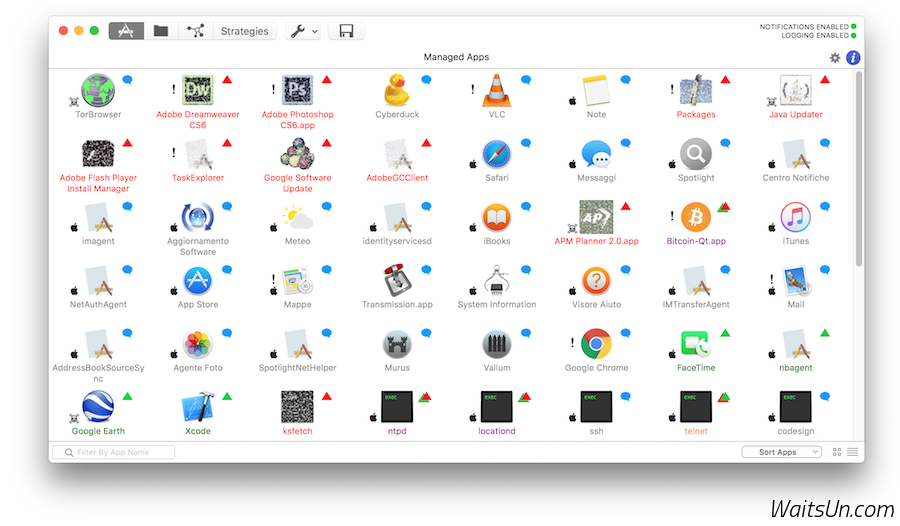Click the Filter By App Name field
This screenshot has height=526, width=900.
click(113, 452)
